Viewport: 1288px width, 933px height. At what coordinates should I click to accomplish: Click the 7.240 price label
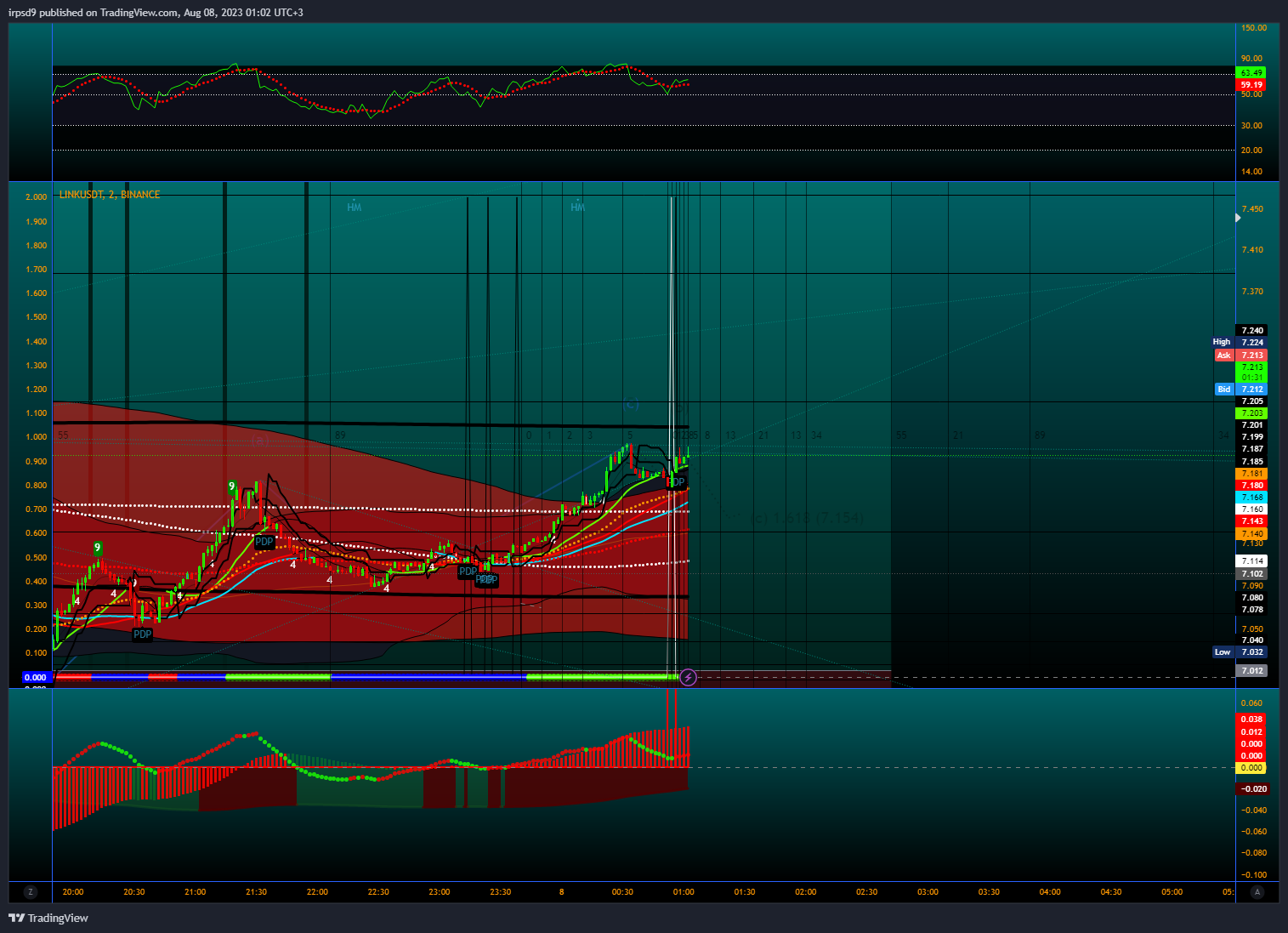click(1252, 331)
